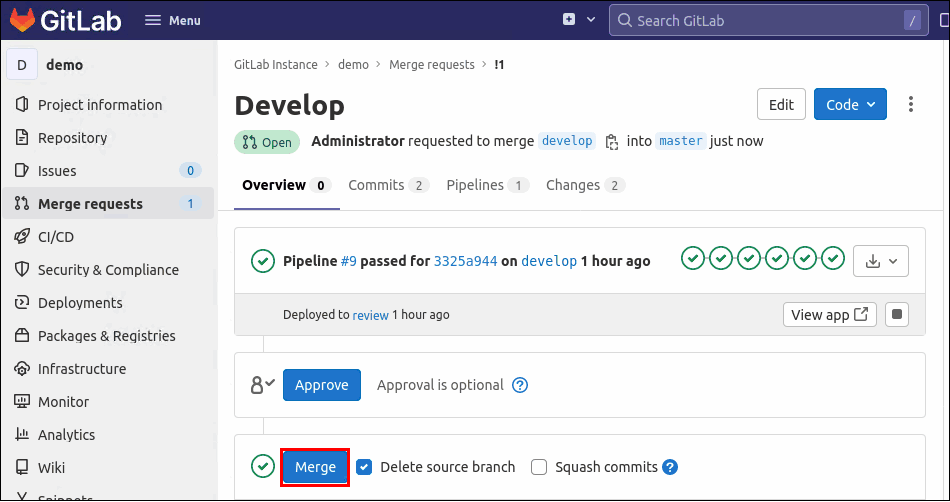
Task: Switch to the Overview tab
Action: [287, 185]
